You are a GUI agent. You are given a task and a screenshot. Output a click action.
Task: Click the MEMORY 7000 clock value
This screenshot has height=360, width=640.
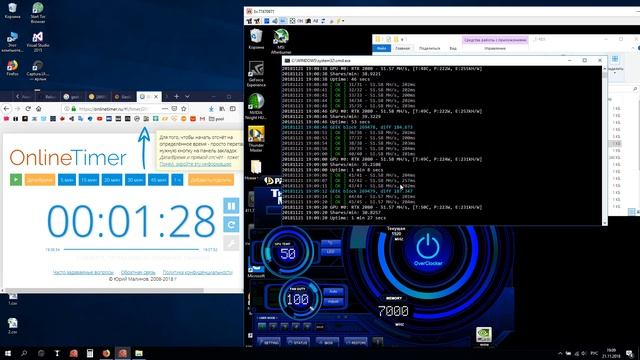point(393,311)
